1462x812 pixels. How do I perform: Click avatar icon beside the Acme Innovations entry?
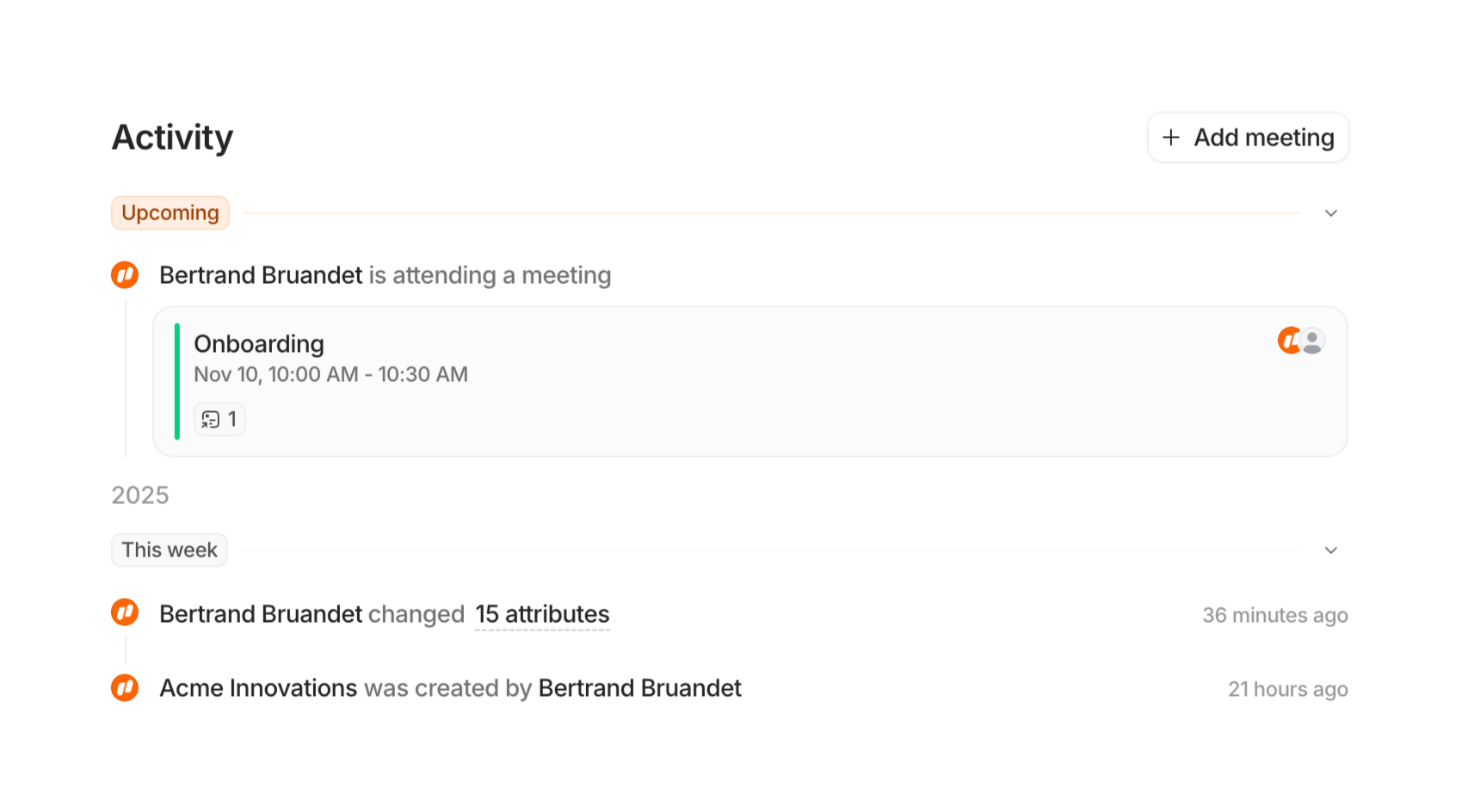pos(125,688)
